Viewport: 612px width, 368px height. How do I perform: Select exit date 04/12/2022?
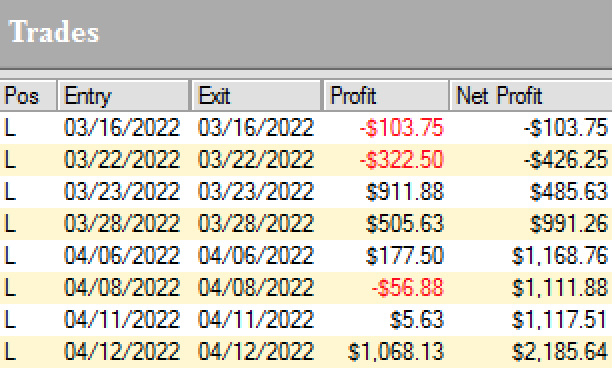[x=256, y=352]
